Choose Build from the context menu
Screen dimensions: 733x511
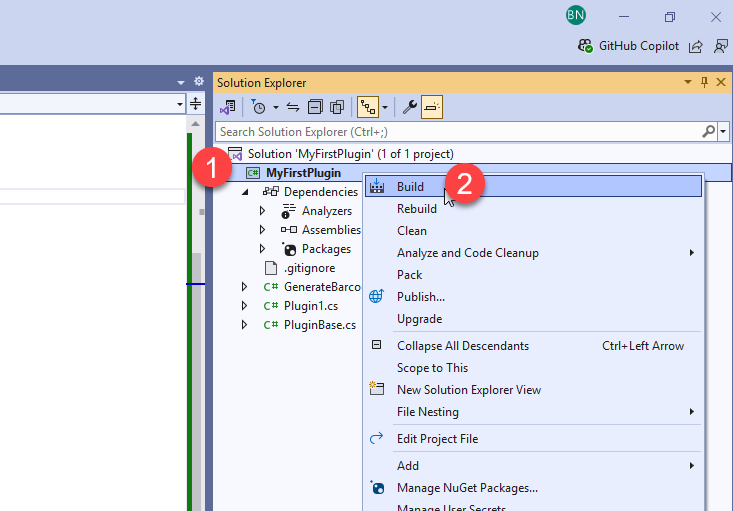point(533,187)
